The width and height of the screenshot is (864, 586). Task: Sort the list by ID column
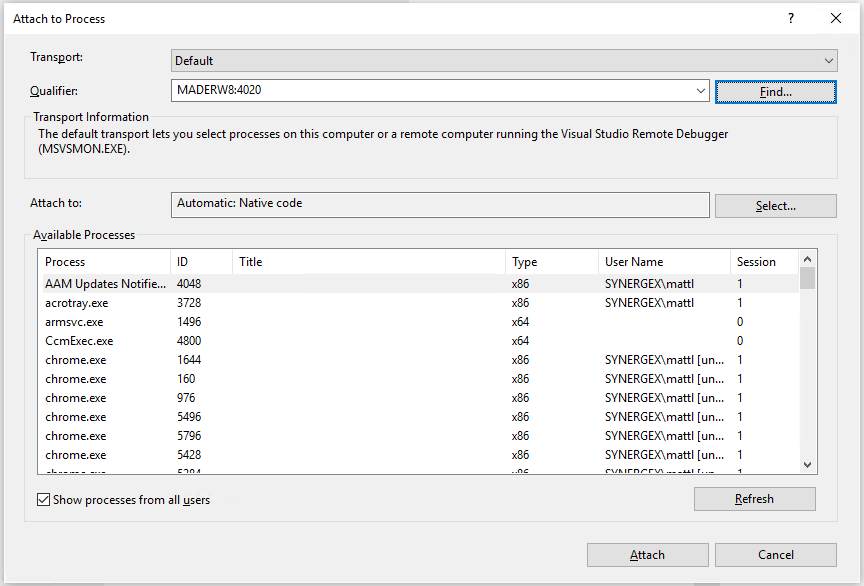tap(200, 262)
